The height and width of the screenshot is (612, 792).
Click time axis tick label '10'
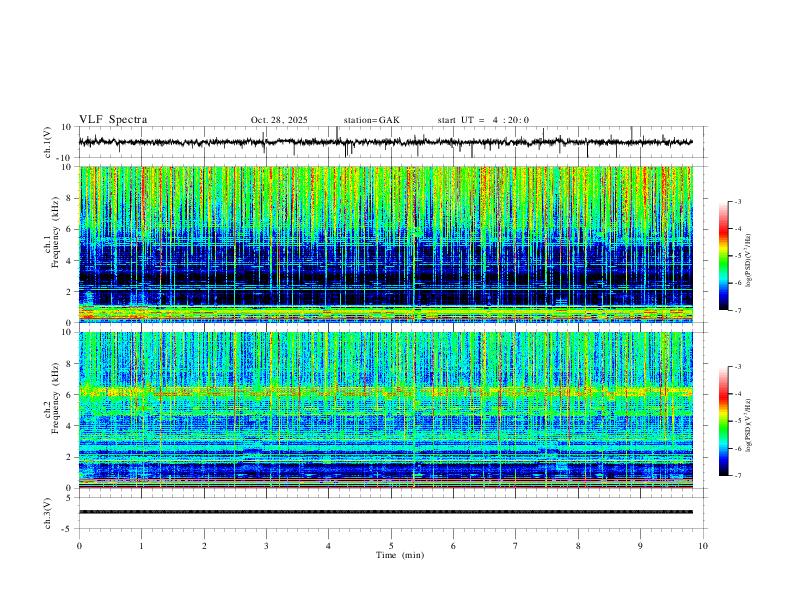click(703, 546)
